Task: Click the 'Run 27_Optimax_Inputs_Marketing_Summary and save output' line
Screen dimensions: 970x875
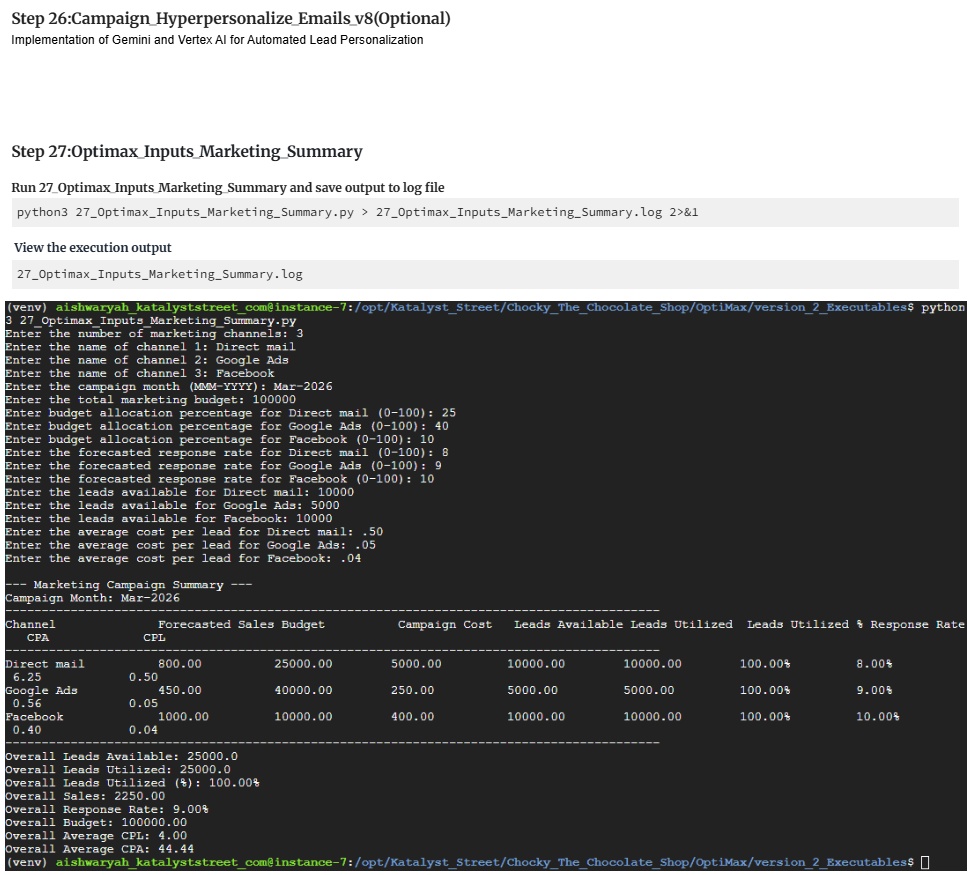Action: pyautogui.click(x=228, y=188)
